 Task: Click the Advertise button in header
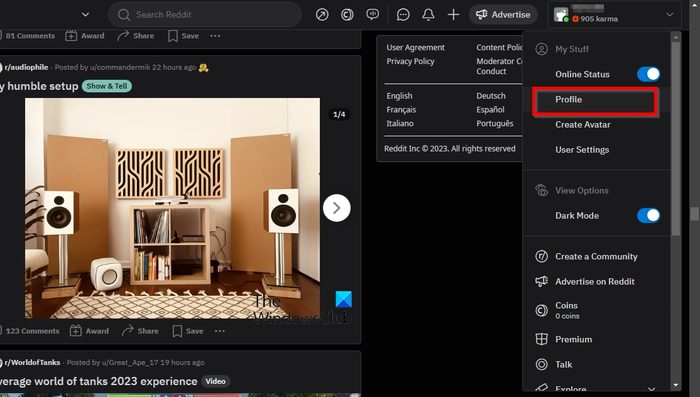(503, 15)
